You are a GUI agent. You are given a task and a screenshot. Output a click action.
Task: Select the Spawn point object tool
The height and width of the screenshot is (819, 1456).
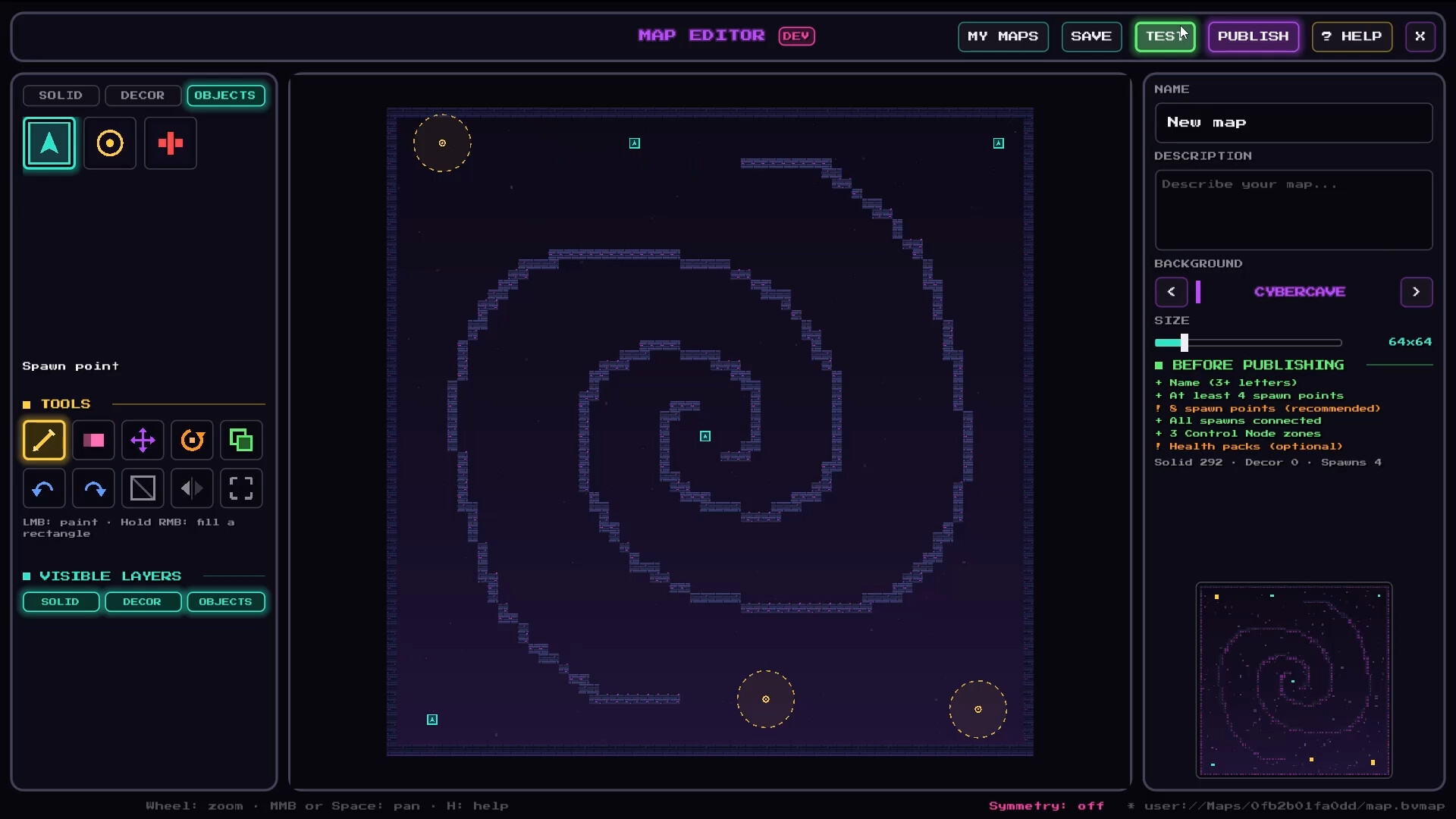49,143
